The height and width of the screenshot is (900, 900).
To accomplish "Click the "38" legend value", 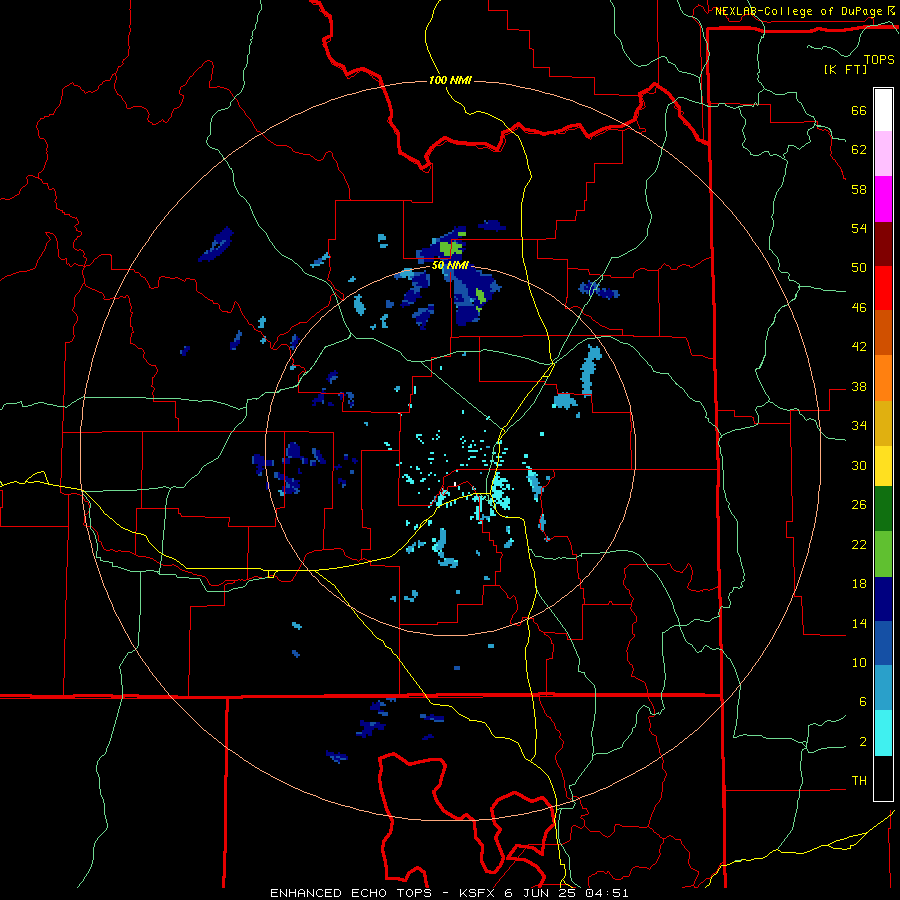I will click(x=859, y=386).
